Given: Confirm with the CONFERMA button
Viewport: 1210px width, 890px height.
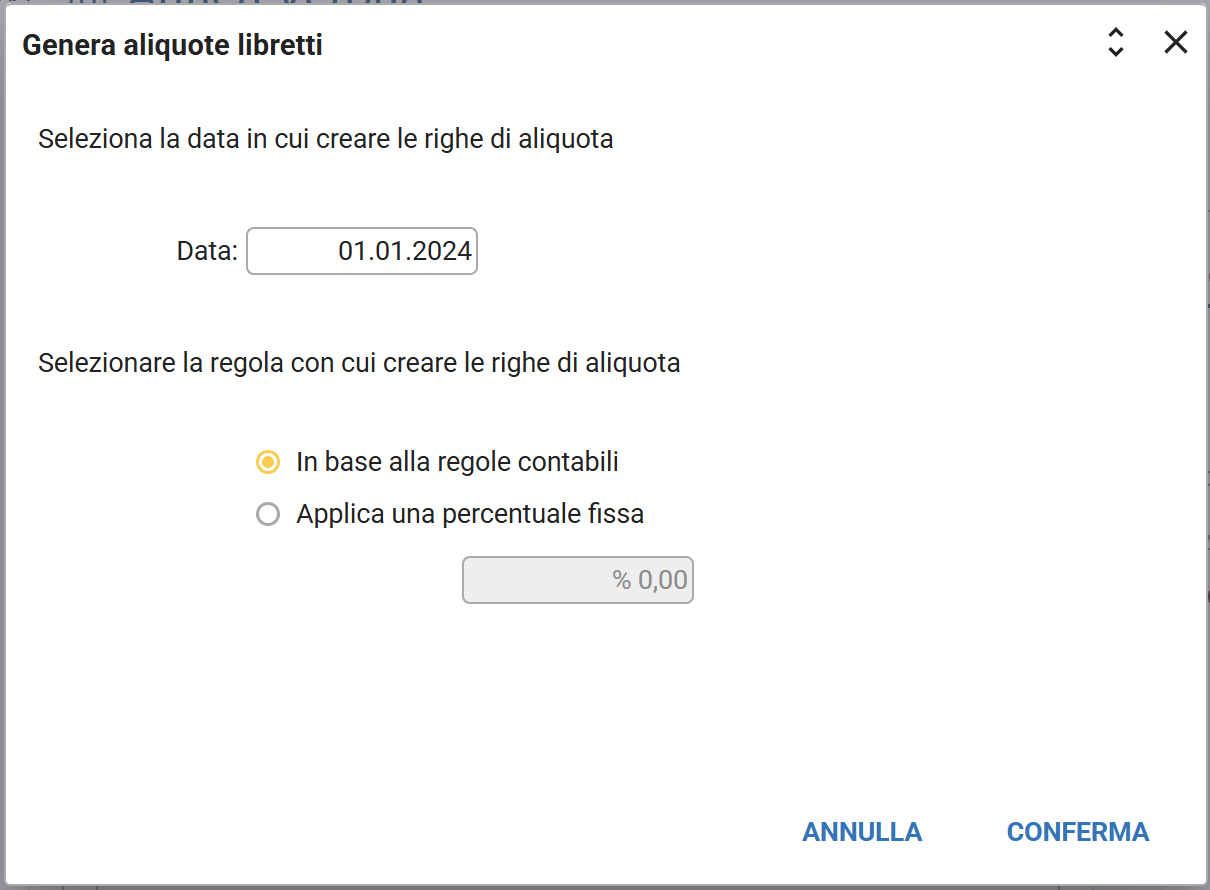Looking at the screenshot, I should click(x=1077, y=832).
